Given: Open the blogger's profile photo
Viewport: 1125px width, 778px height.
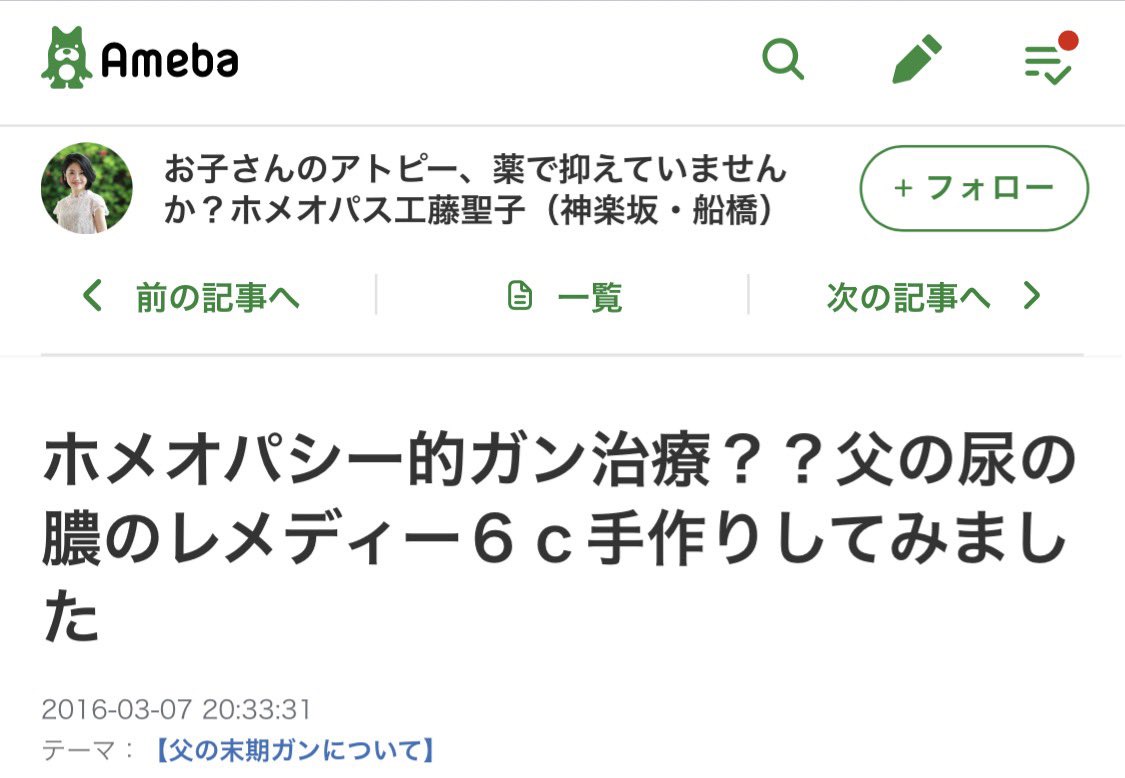Looking at the screenshot, I should point(87,188).
